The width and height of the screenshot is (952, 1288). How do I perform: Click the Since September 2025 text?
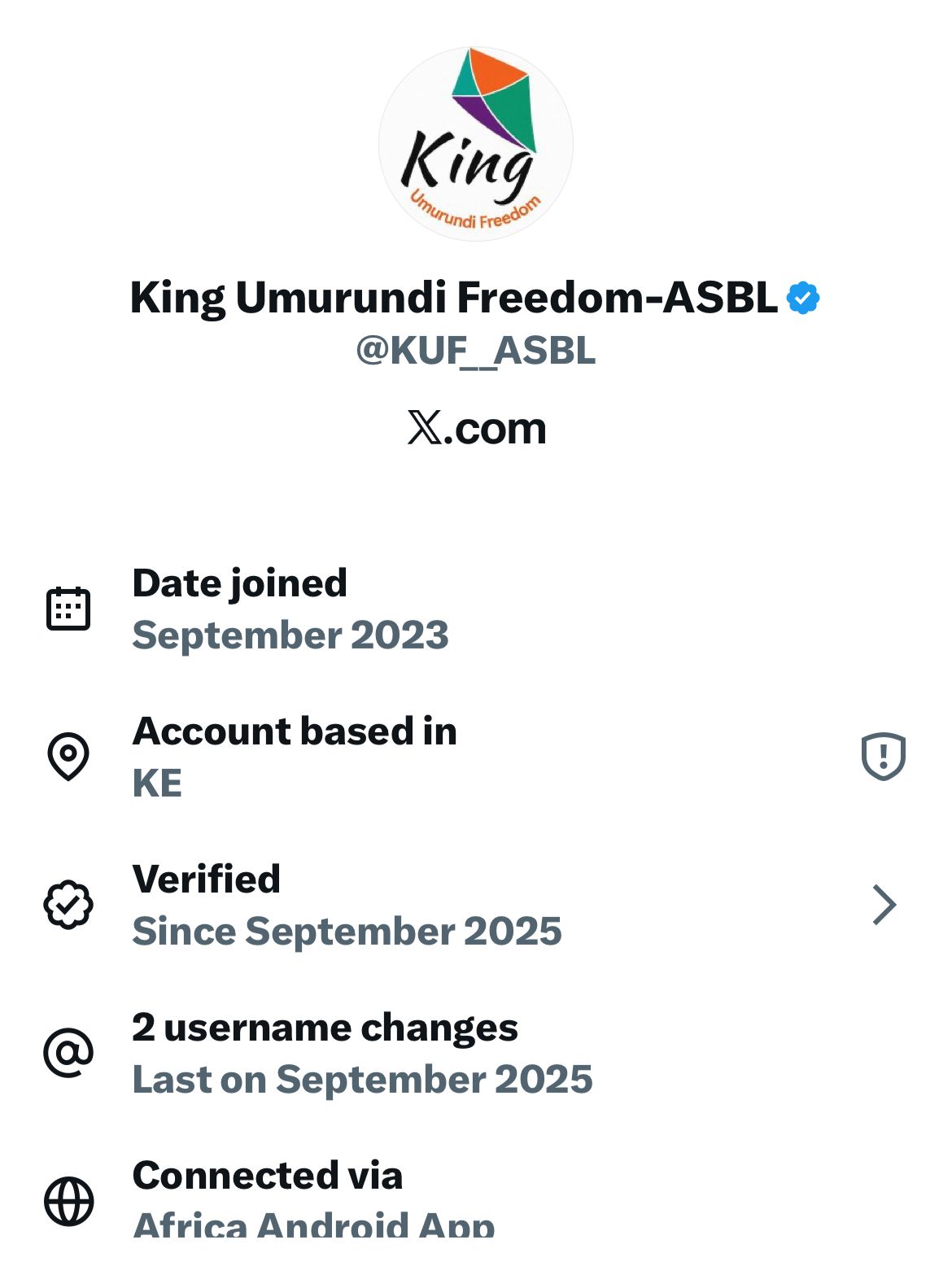coord(347,931)
